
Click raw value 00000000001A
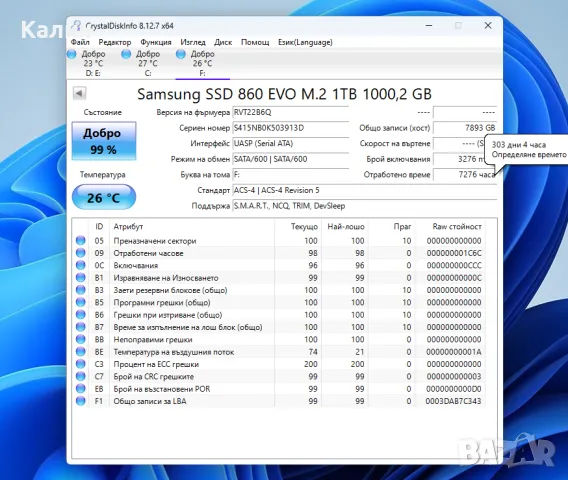click(x=454, y=352)
